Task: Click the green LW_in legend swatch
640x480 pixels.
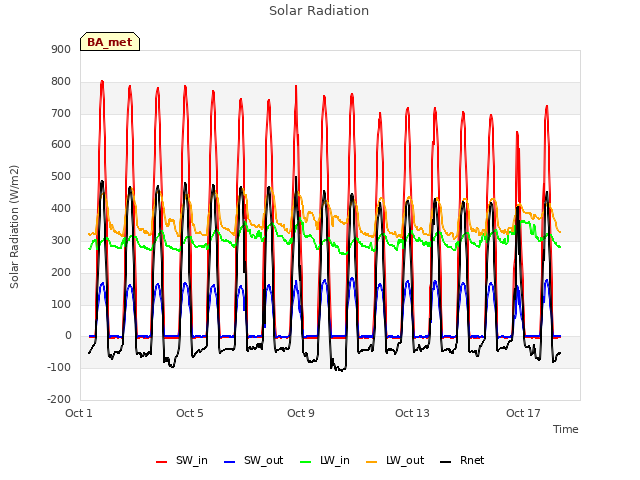Action: (x=306, y=462)
